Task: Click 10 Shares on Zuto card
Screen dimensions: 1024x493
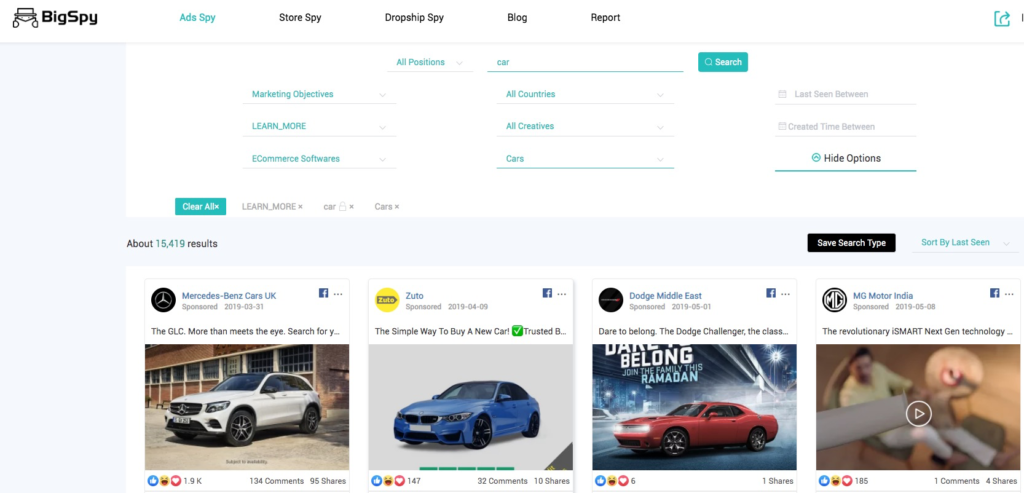Action: point(552,481)
